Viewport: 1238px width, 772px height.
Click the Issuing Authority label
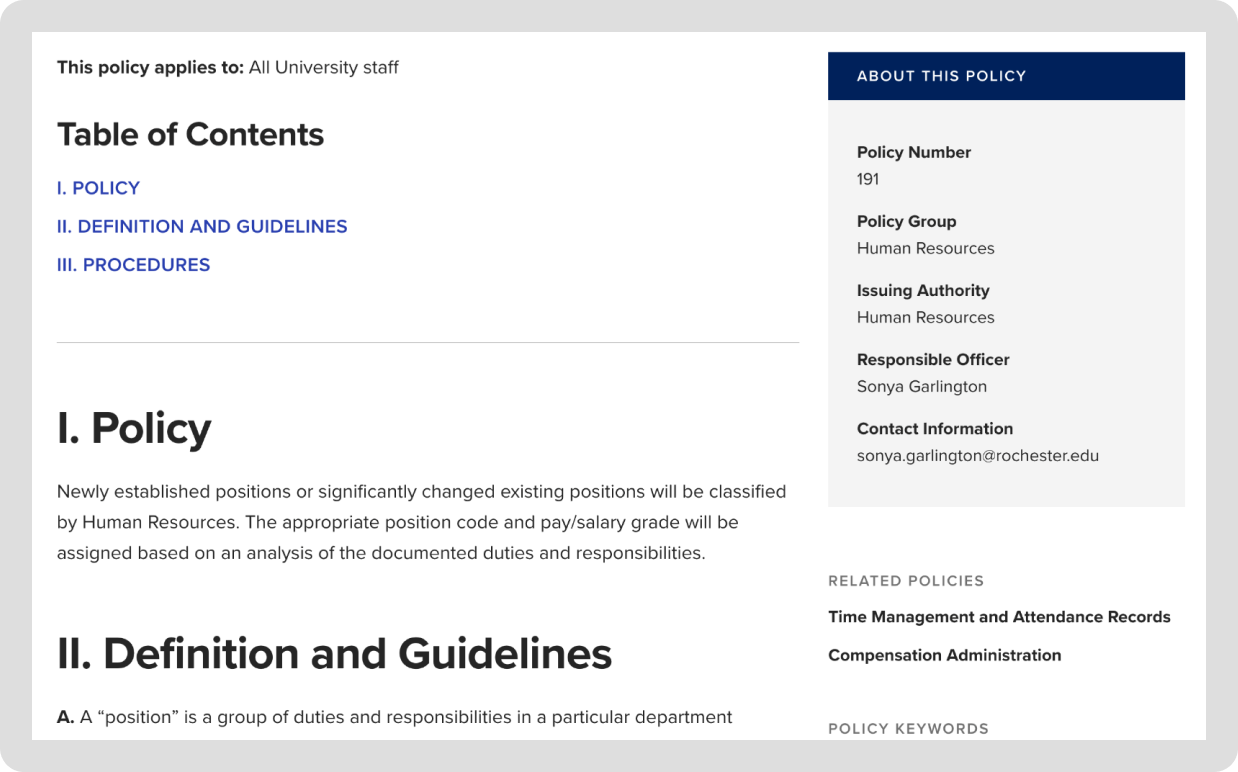[x=922, y=290]
